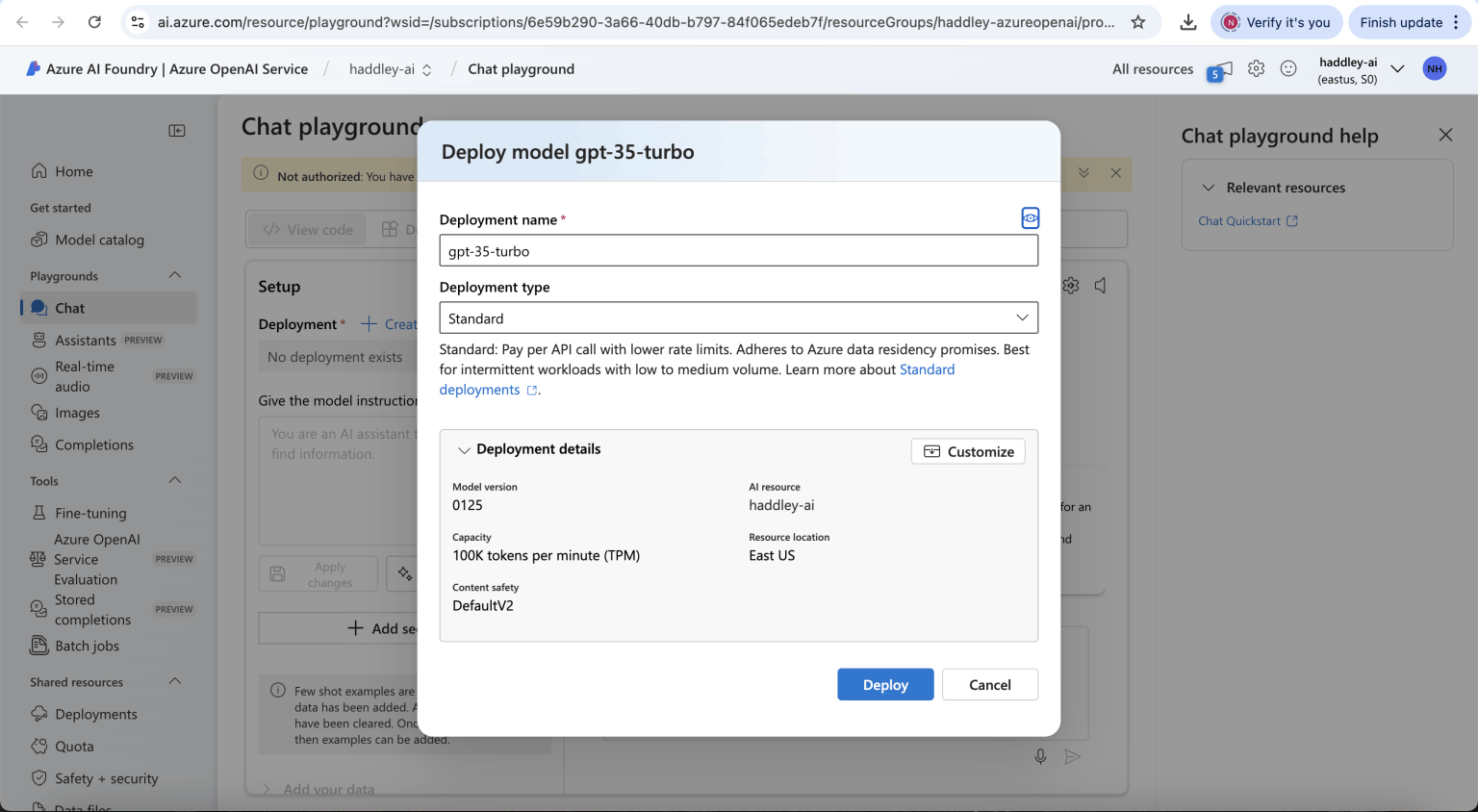Viewport: 1478px width, 812px height.
Task: Go to Deployments in sidebar
Action: click(x=96, y=714)
